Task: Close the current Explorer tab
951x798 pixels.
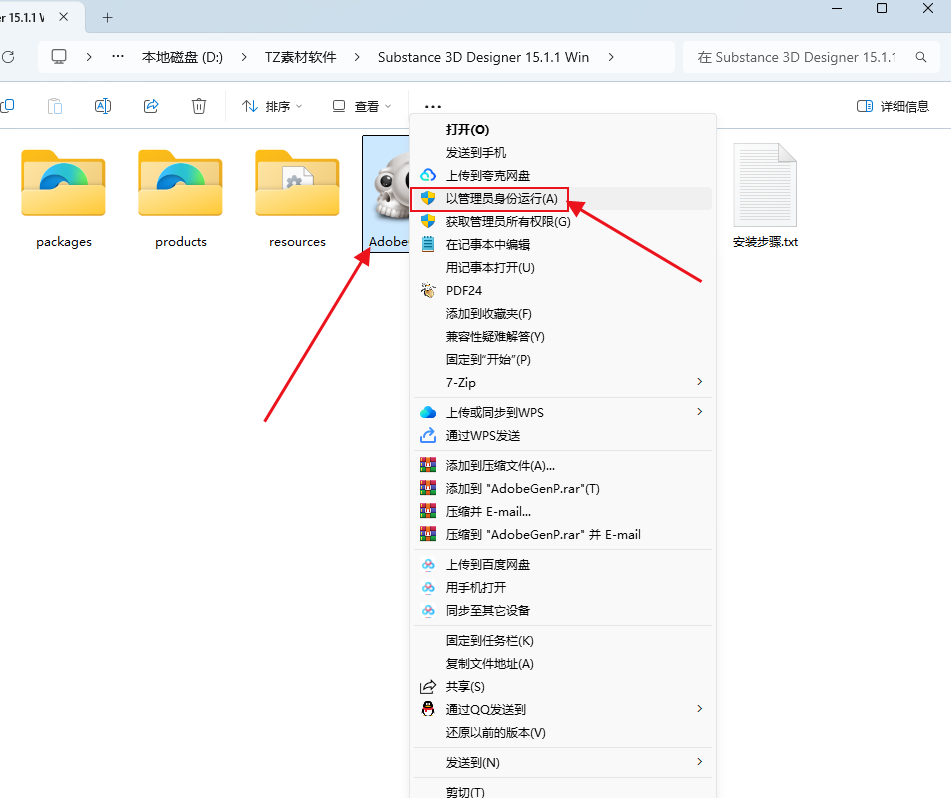Action: point(64,17)
